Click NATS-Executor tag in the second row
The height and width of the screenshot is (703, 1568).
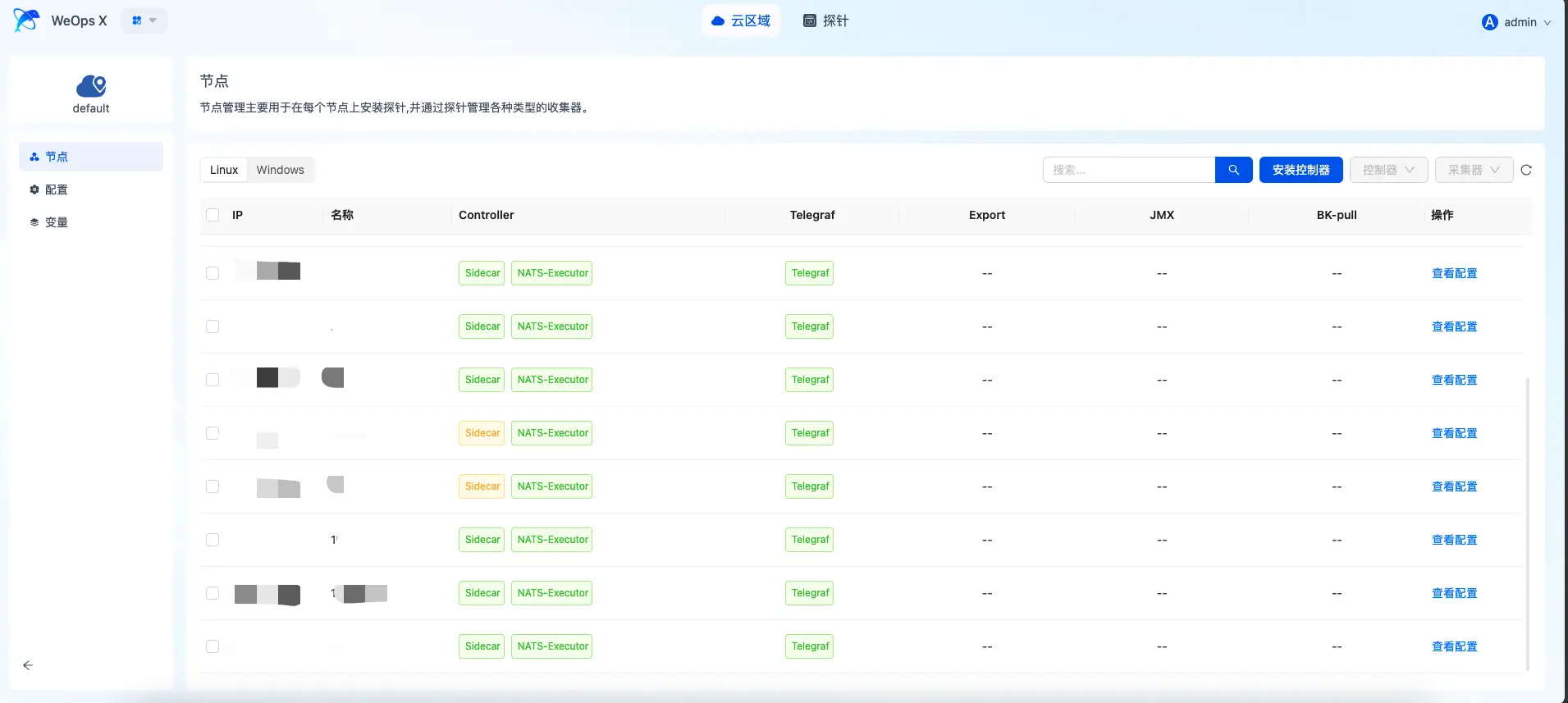click(x=552, y=326)
